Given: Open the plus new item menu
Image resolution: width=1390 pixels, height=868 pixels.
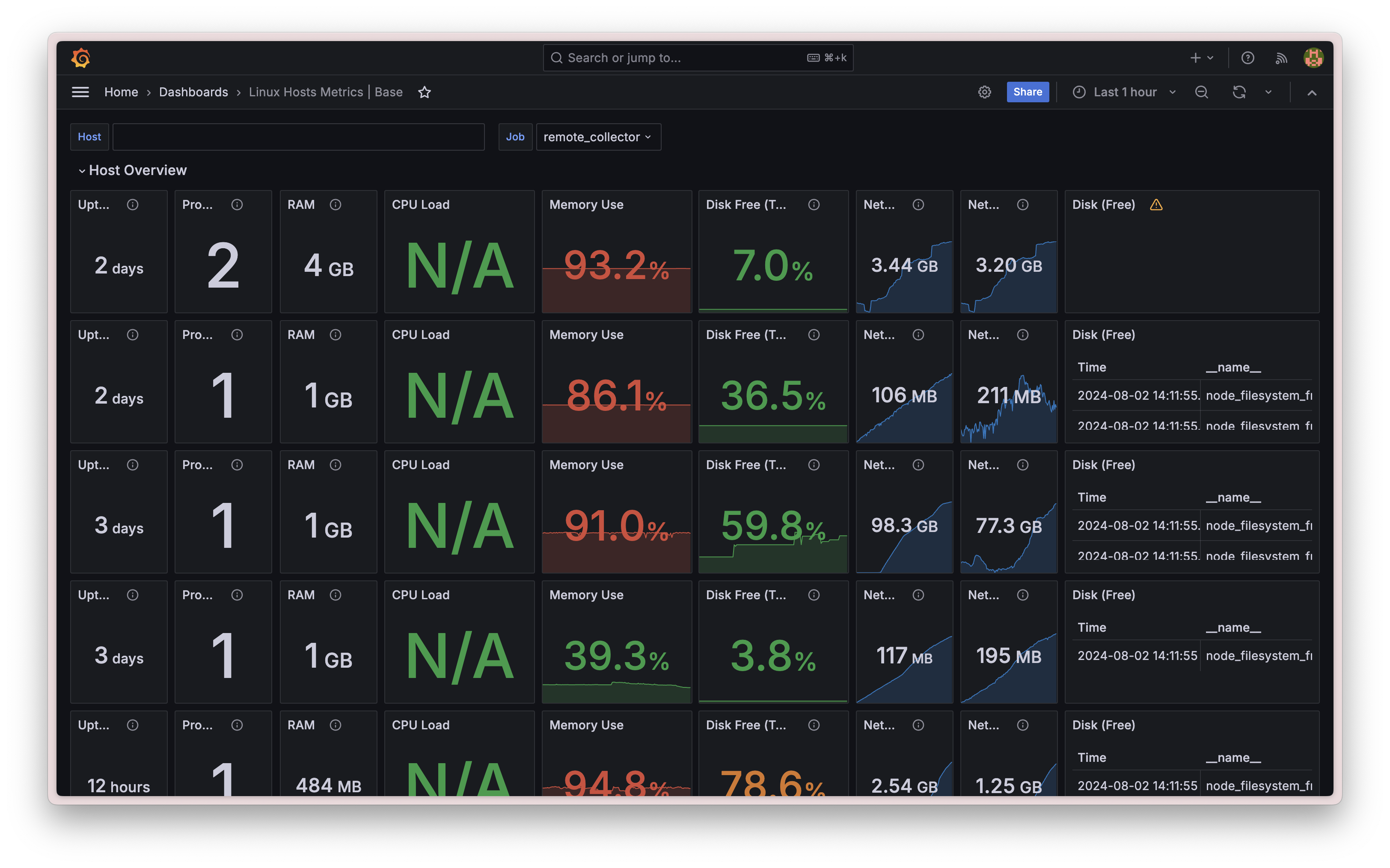Looking at the screenshot, I should click(1201, 58).
